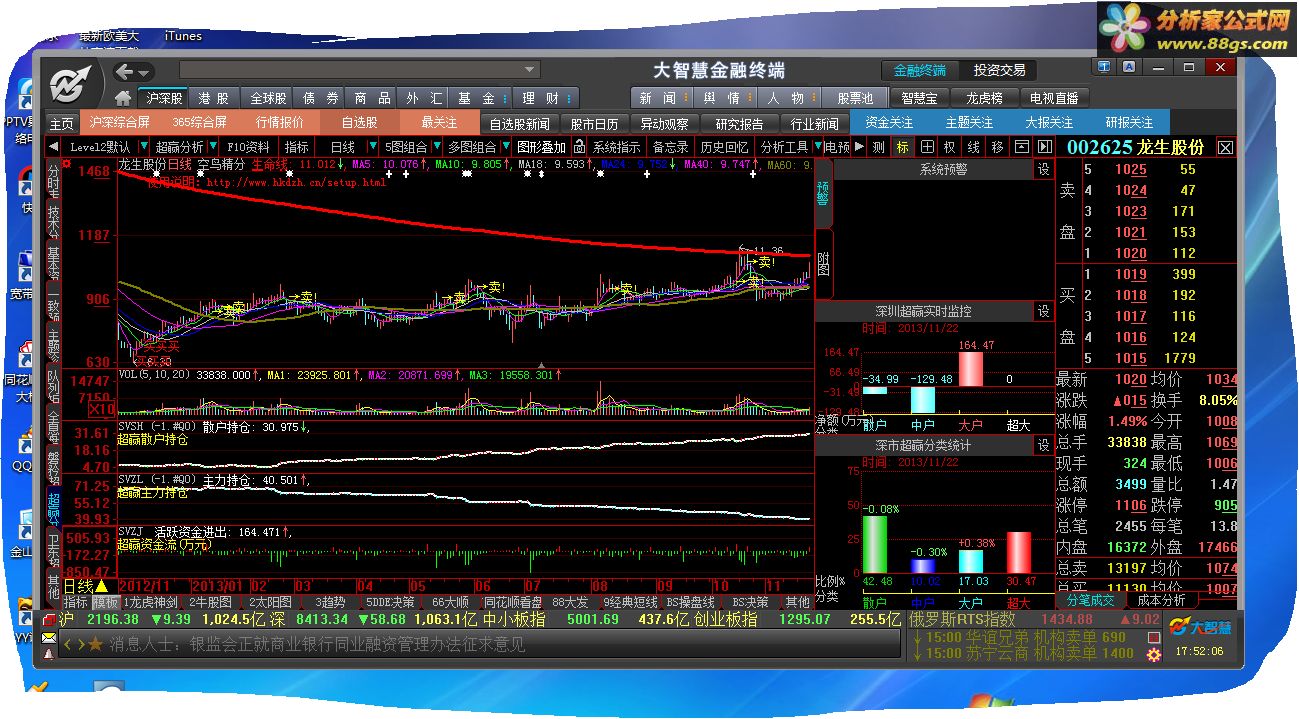Click the left scroll arrow of toolbar
Screen dimensions: 1299x719
point(53,147)
